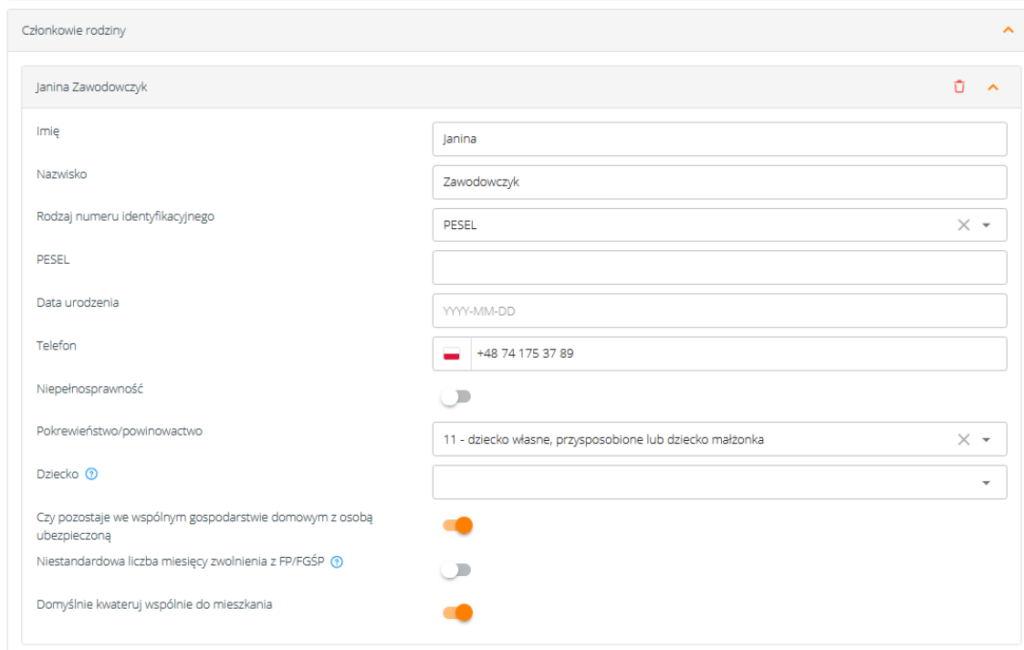Open the Rodzaj numeru identyfikacyjnego dropdown arrow
1024x650 pixels.
point(987,225)
